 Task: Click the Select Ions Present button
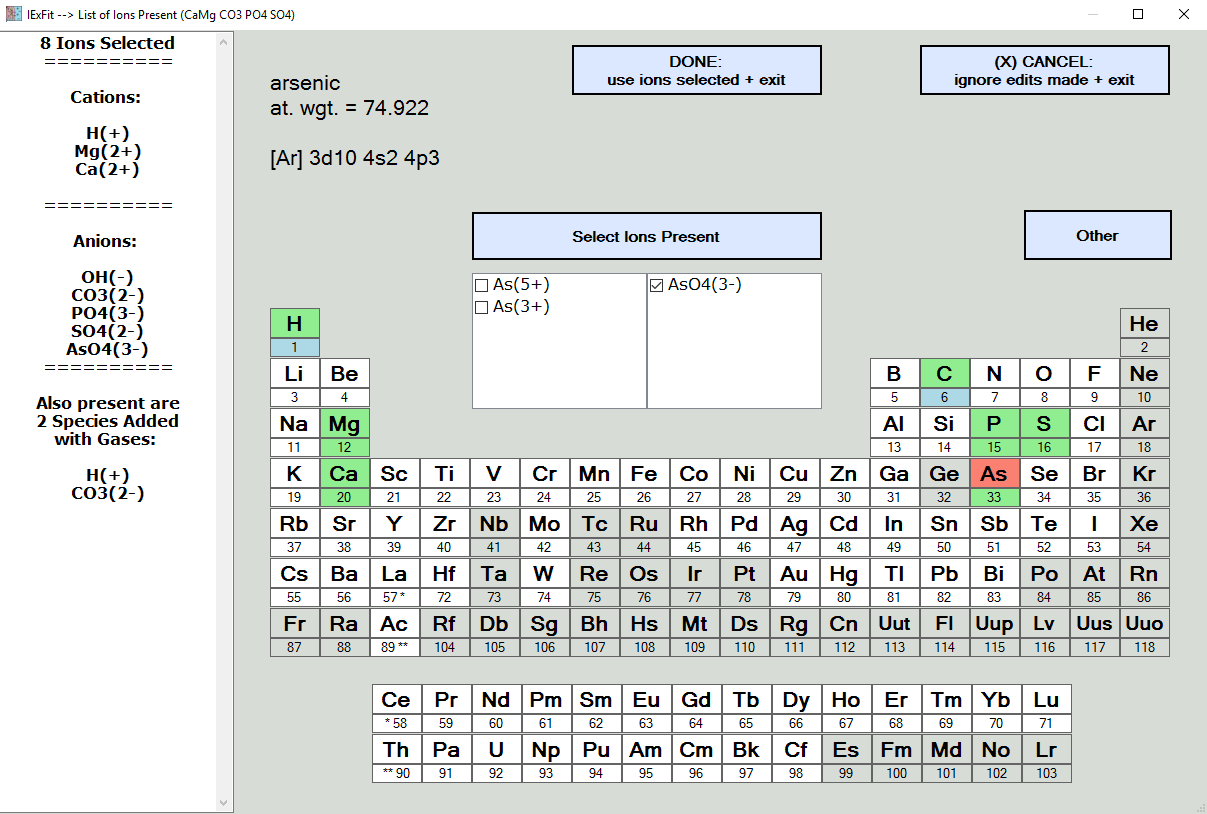[x=646, y=236]
